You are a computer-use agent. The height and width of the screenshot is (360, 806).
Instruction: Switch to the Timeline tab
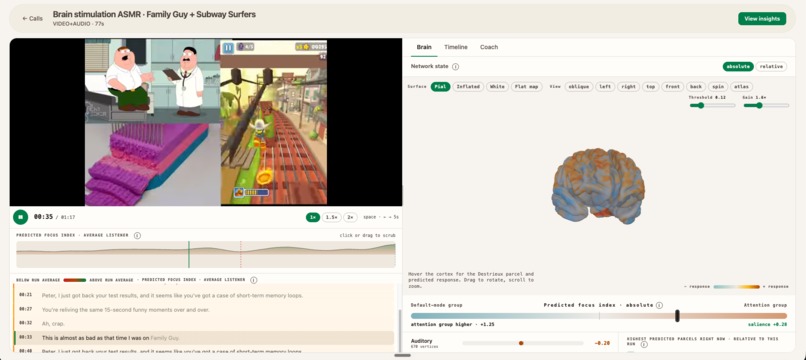(x=456, y=47)
